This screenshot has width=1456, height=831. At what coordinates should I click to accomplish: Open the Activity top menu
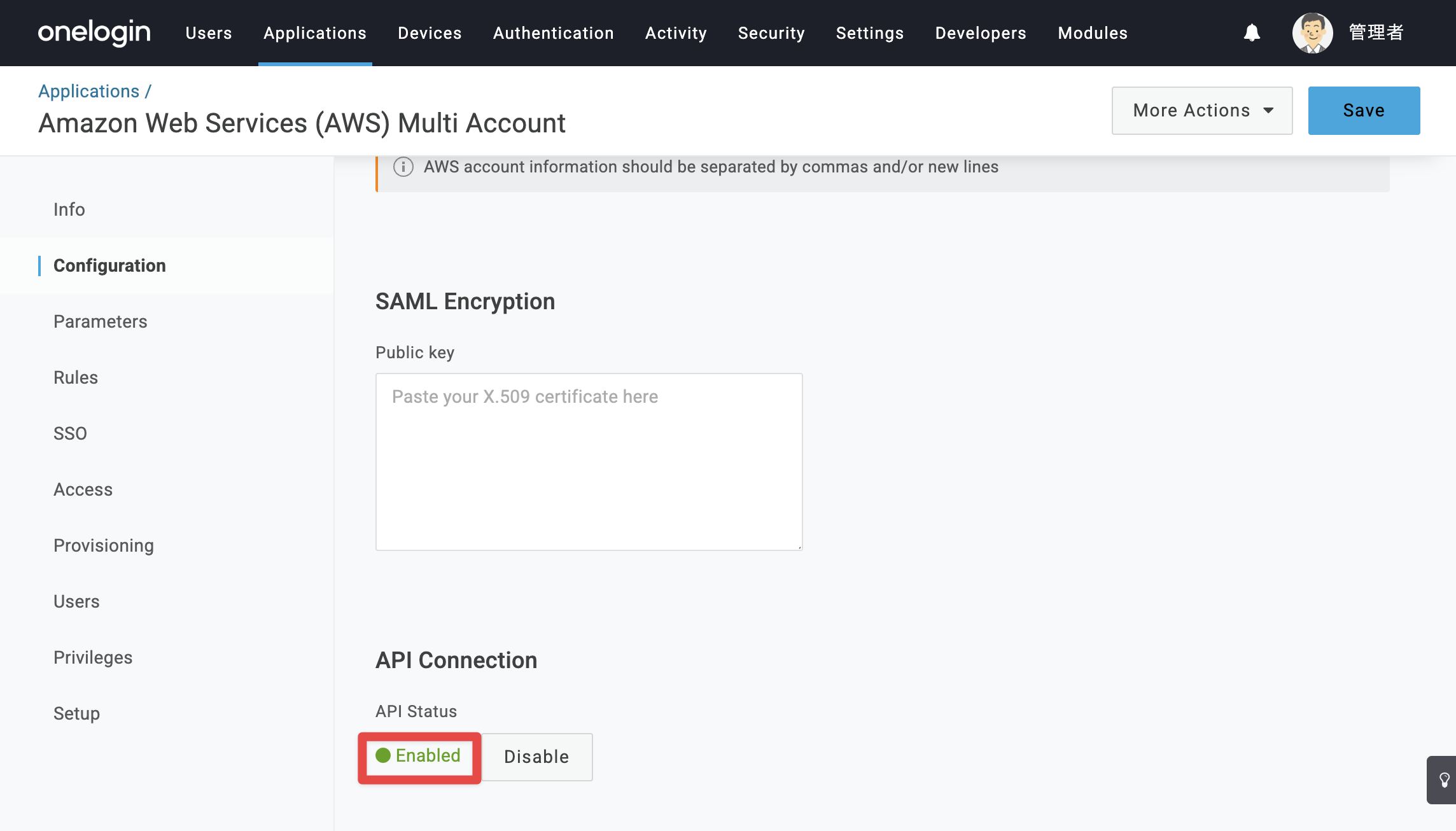tap(676, 33)
